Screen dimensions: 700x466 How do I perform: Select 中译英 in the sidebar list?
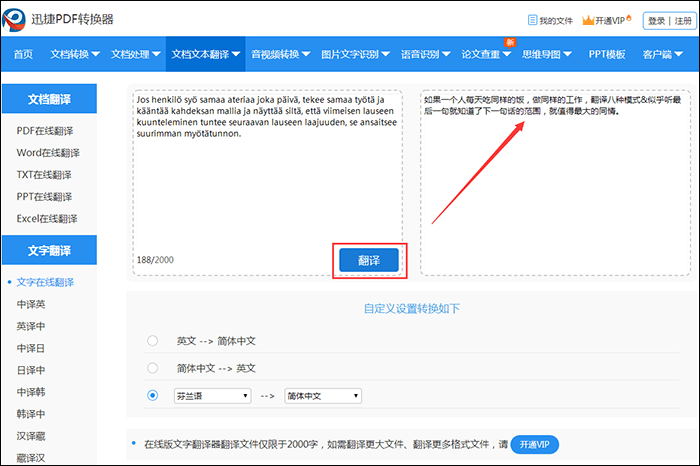31,304
